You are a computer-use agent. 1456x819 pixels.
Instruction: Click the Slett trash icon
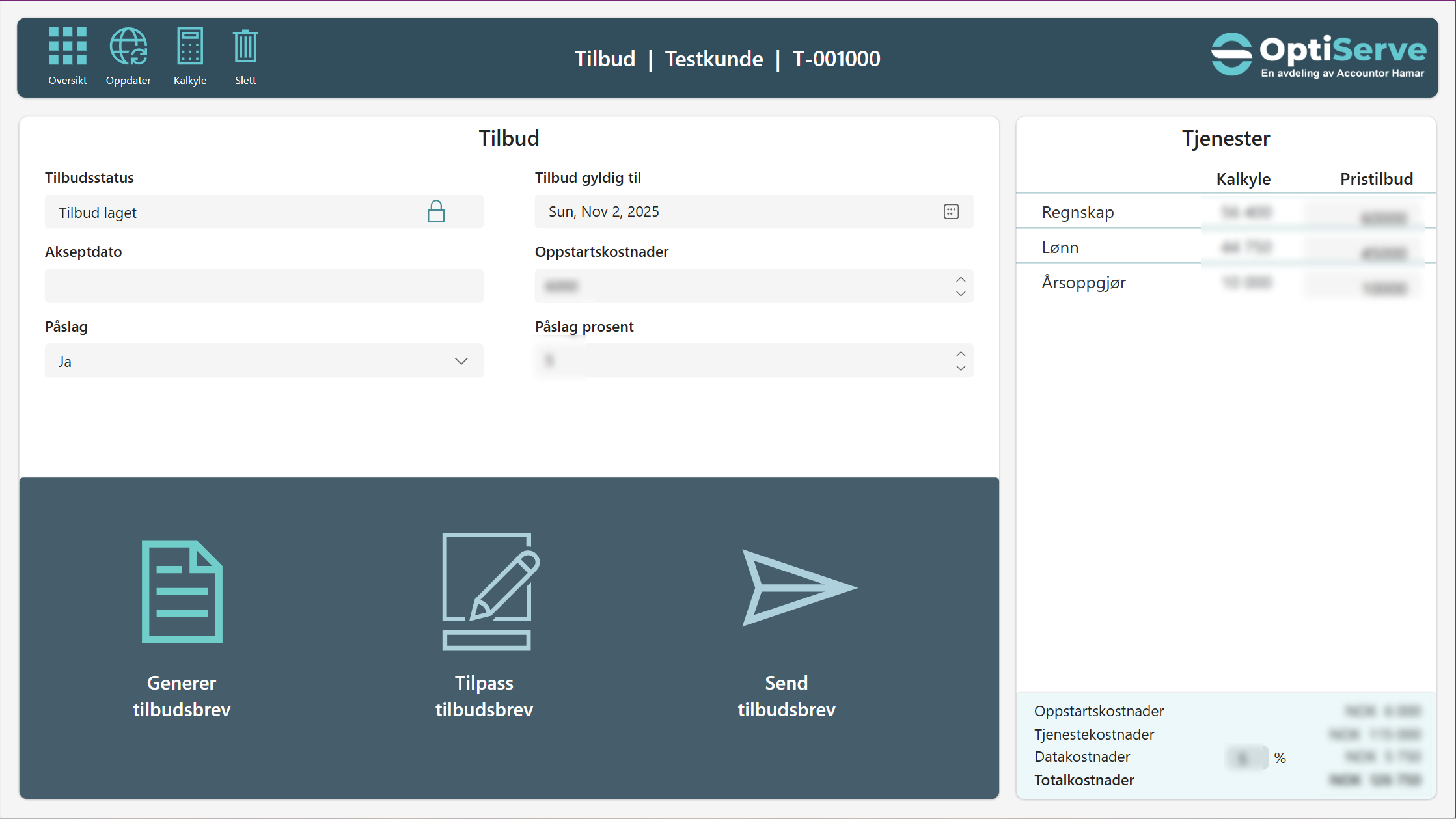[x=245, y=47]
